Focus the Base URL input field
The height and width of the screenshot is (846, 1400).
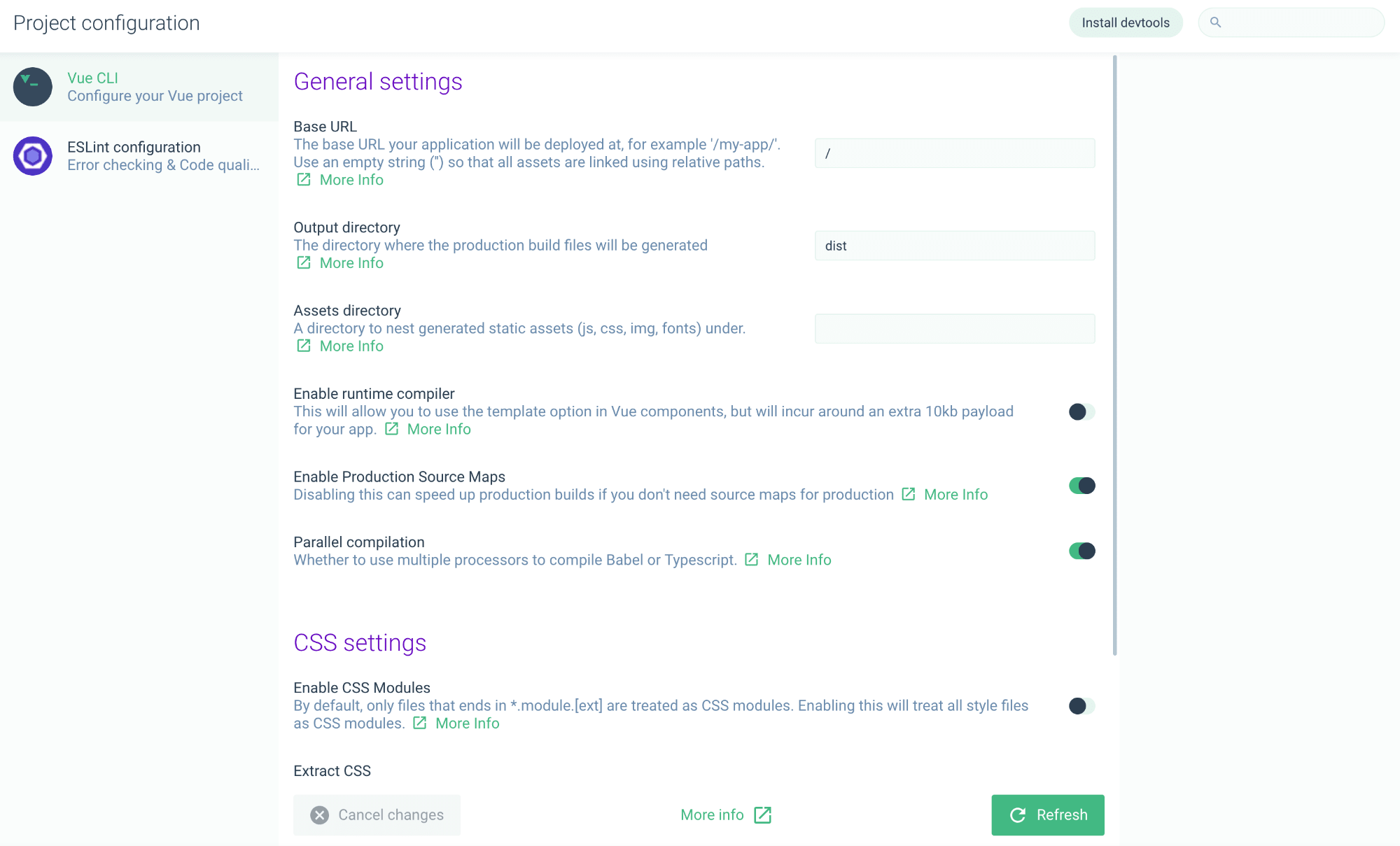(955, 153)
